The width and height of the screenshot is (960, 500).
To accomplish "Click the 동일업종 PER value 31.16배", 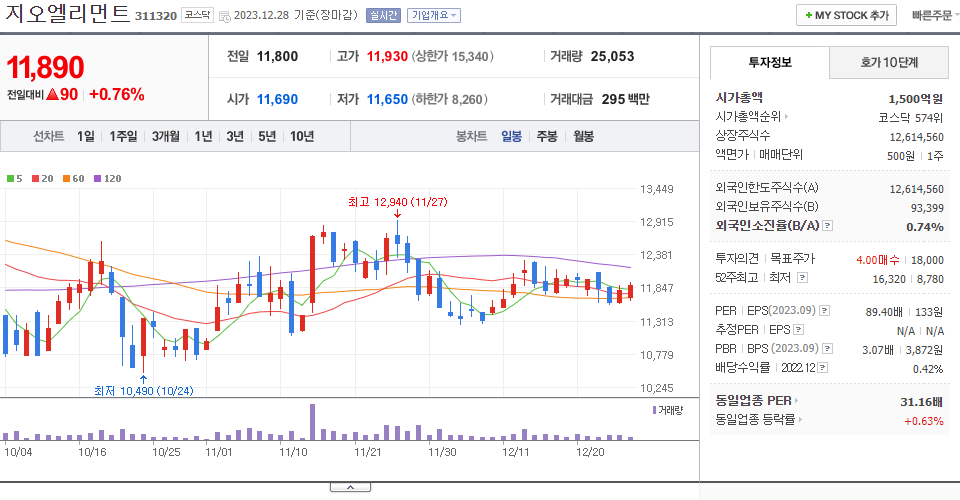I will tap(921, 402).
